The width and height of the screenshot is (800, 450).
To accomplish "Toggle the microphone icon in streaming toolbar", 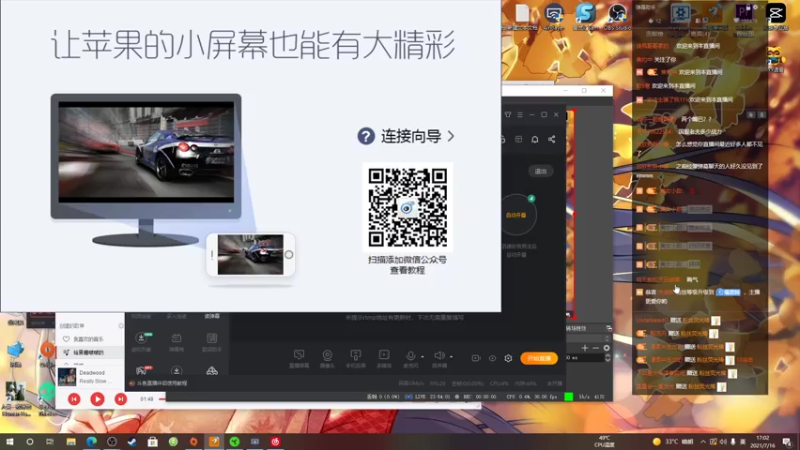I will (x=410, y=356).
